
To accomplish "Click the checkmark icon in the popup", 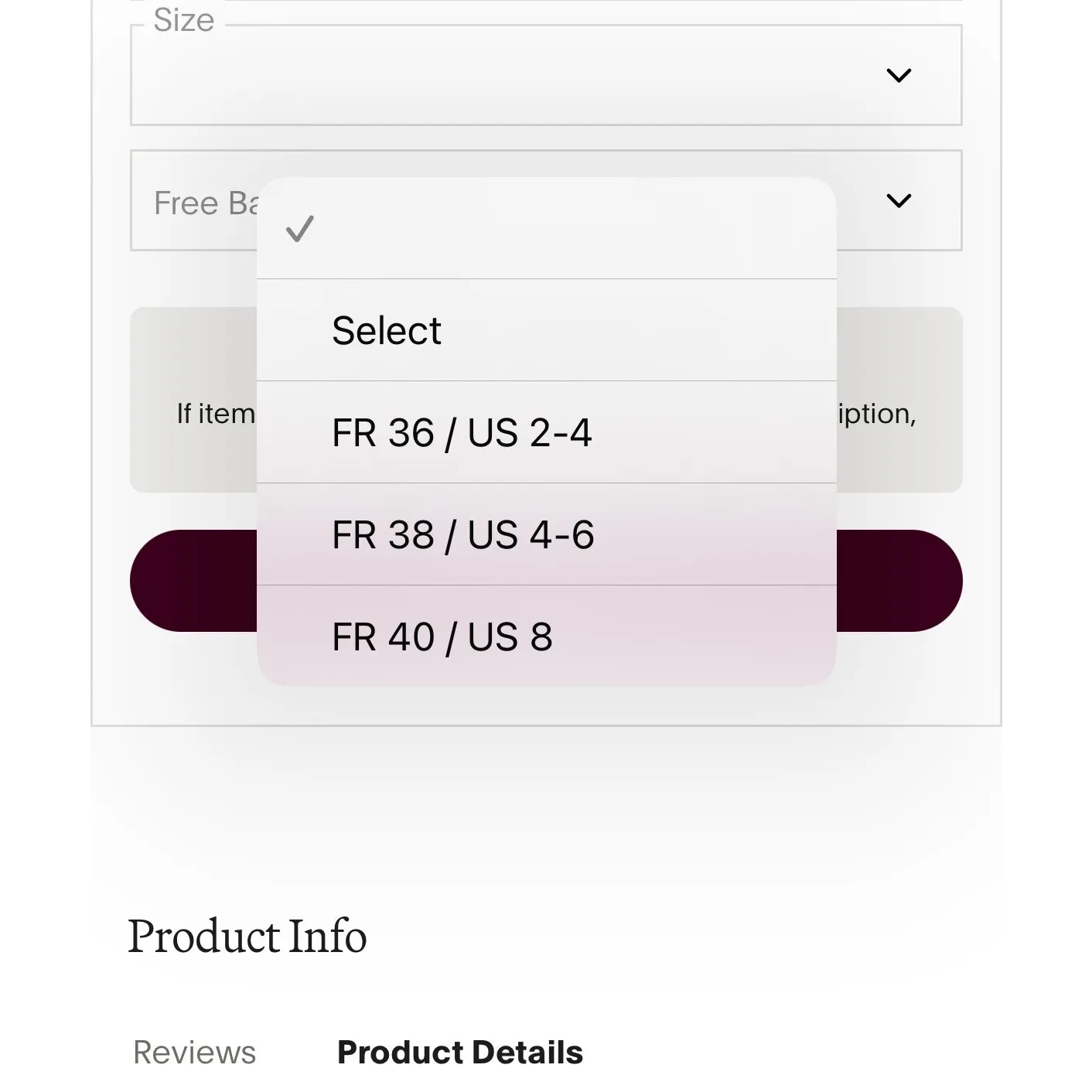I will [x=299, y=229].
